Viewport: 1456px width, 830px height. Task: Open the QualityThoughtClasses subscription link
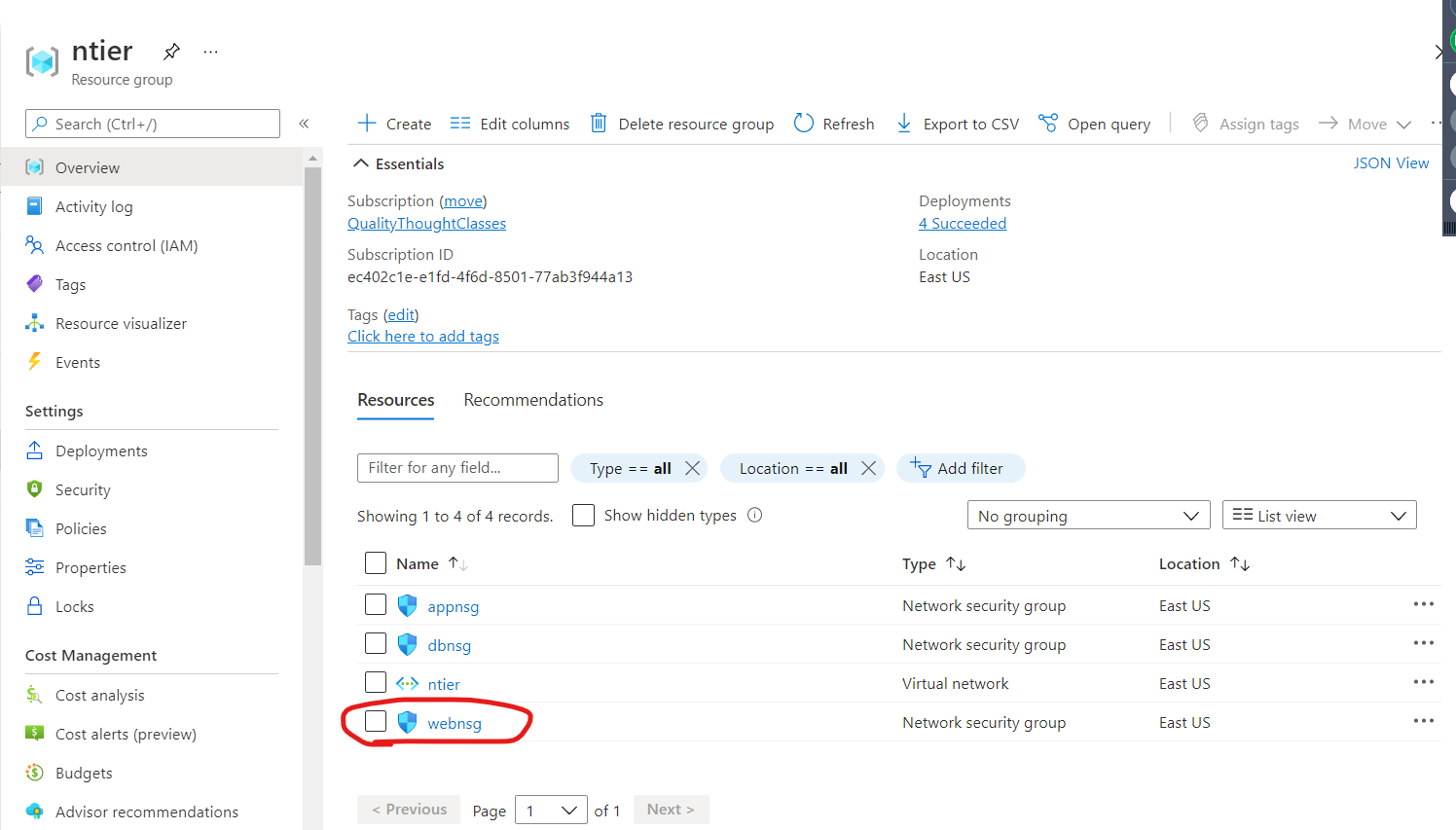(426, 223)
